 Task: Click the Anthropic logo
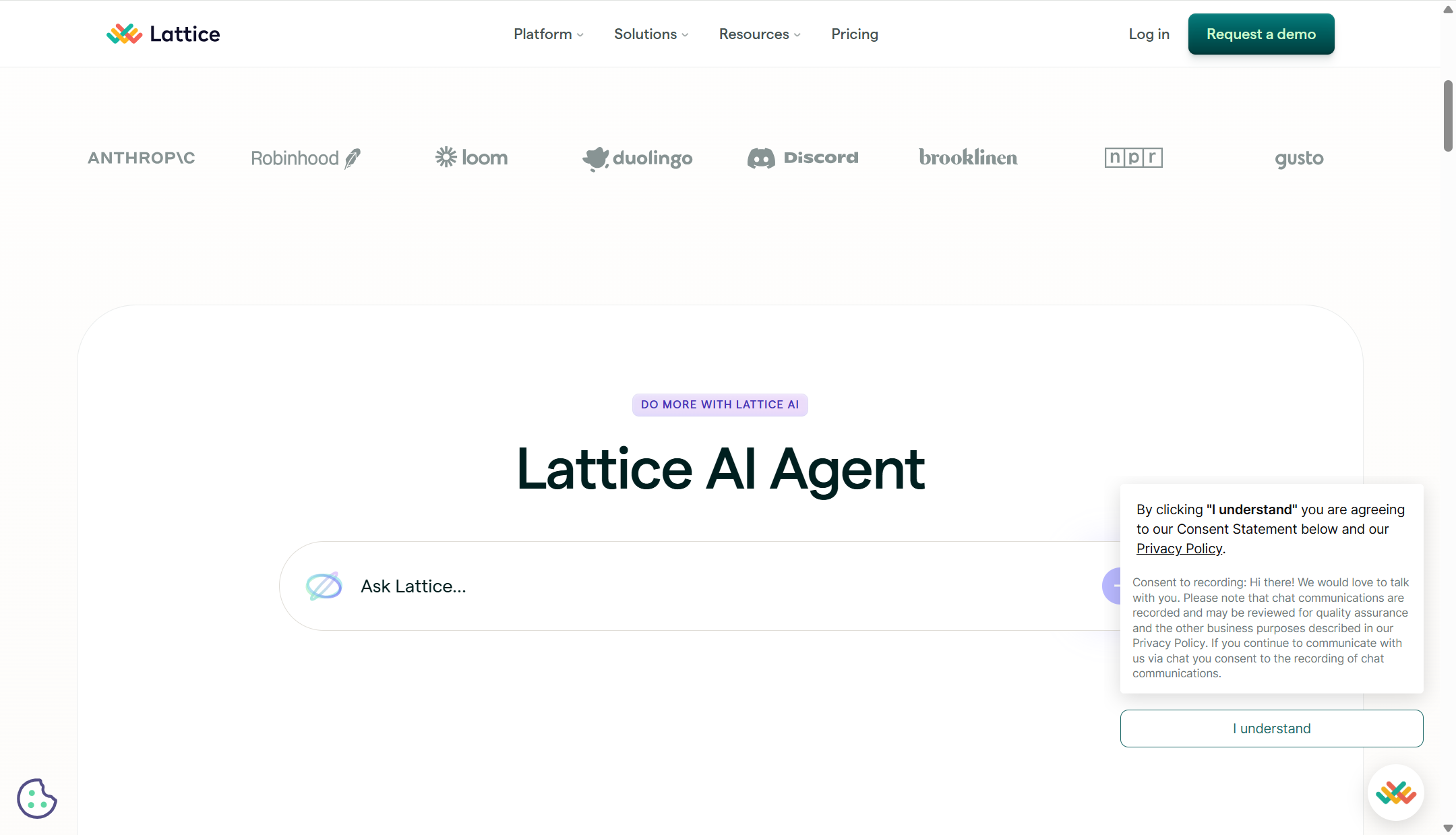[x=142, y=158]
